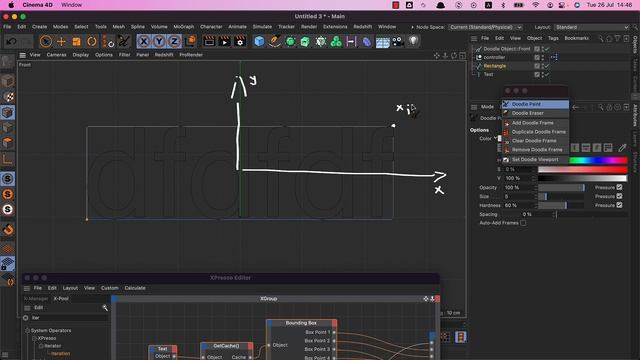Click the blue Cube primitive icon
The image size is (640, 360).
coord(259,41)
